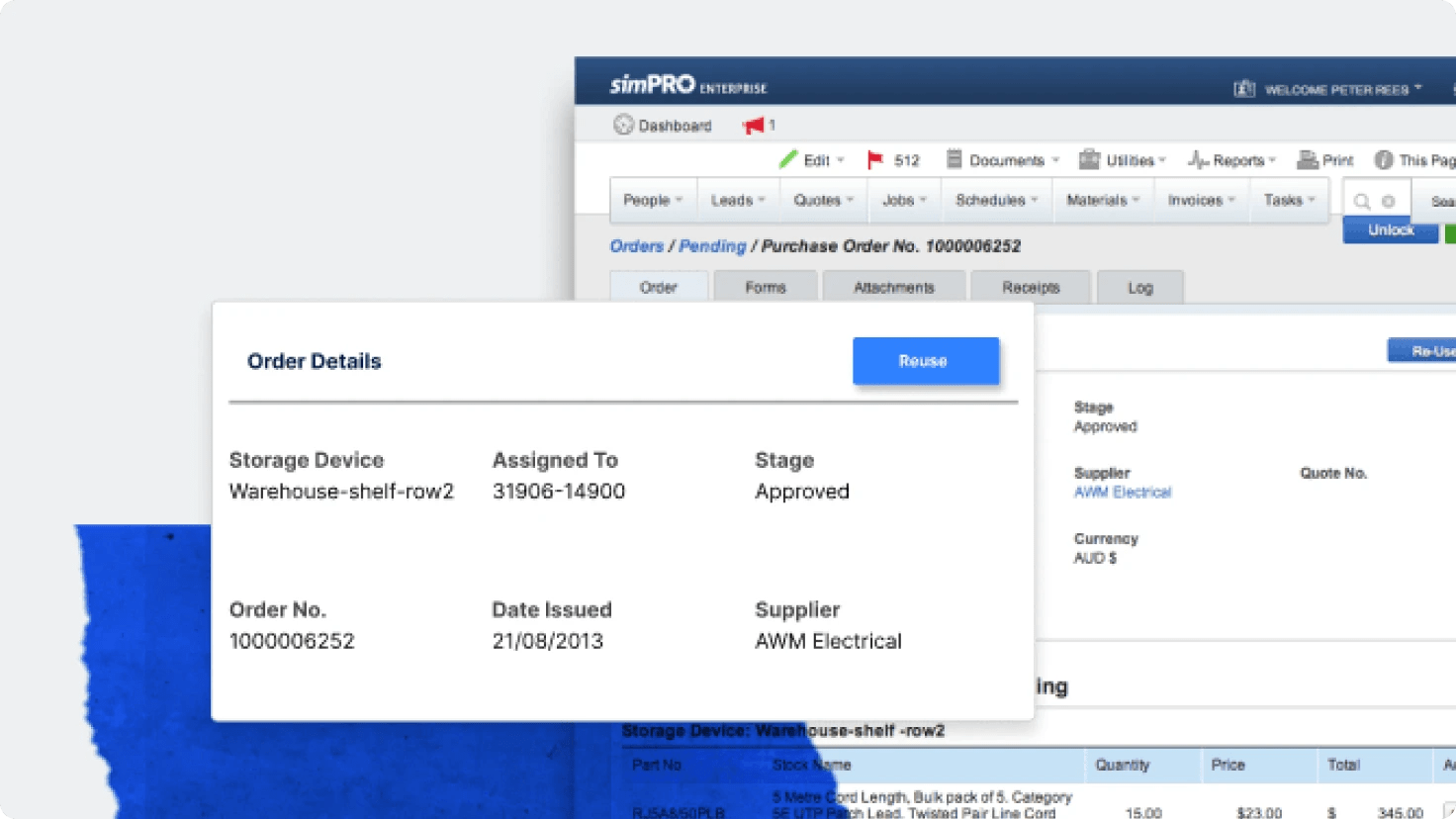Open the Schedules dropdown

tap(994, 200)
